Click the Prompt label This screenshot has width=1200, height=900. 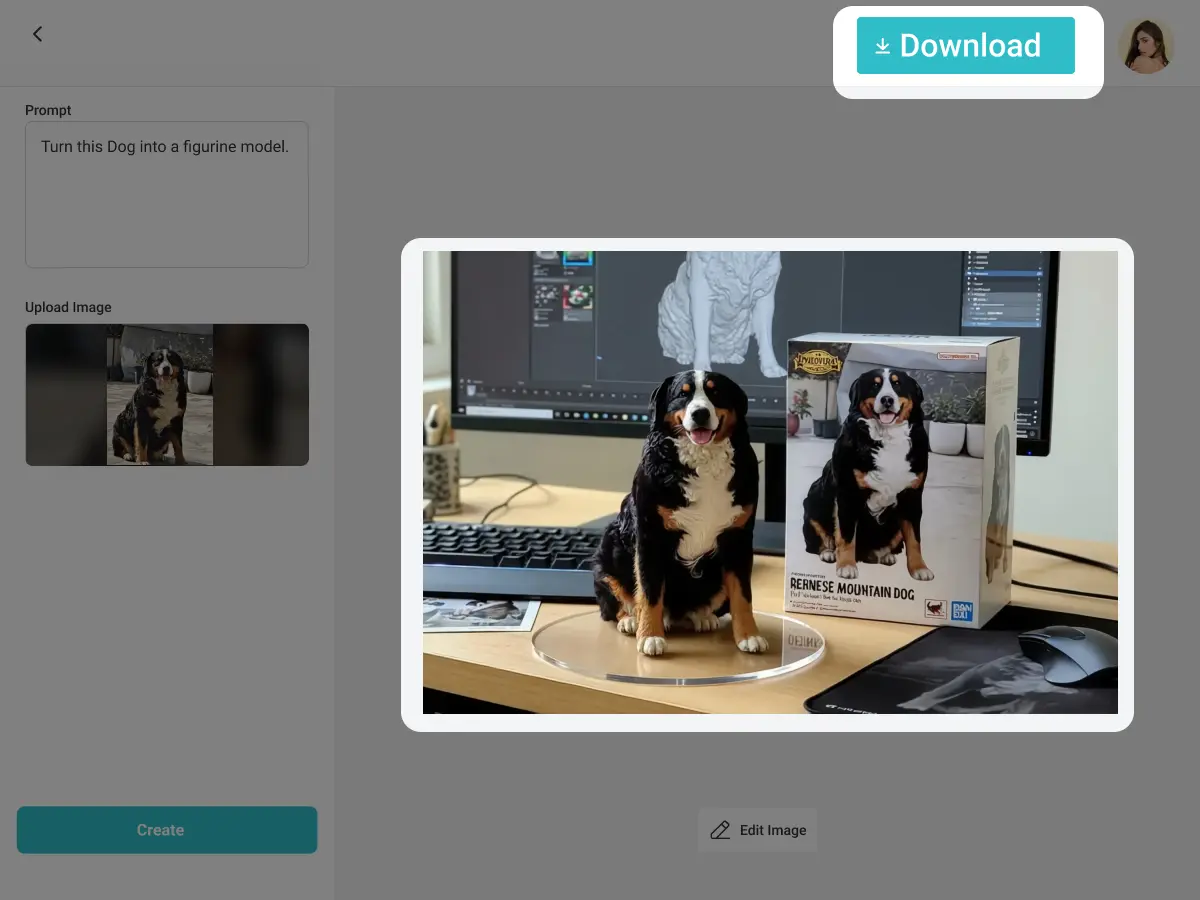point(48,110)
